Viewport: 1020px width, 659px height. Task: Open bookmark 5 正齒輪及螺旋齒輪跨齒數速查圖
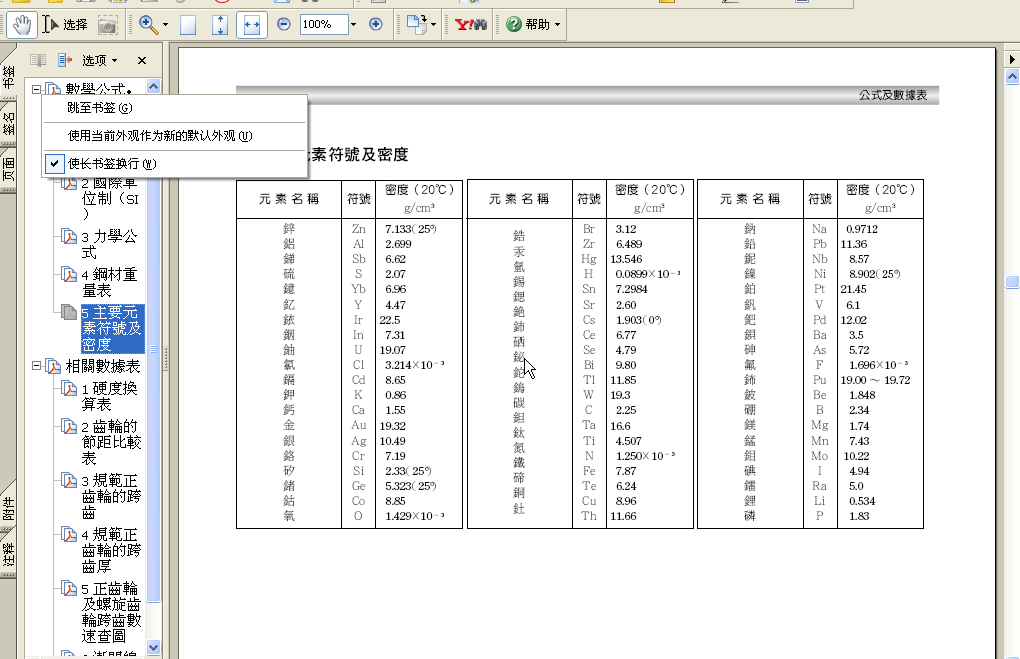111,612
